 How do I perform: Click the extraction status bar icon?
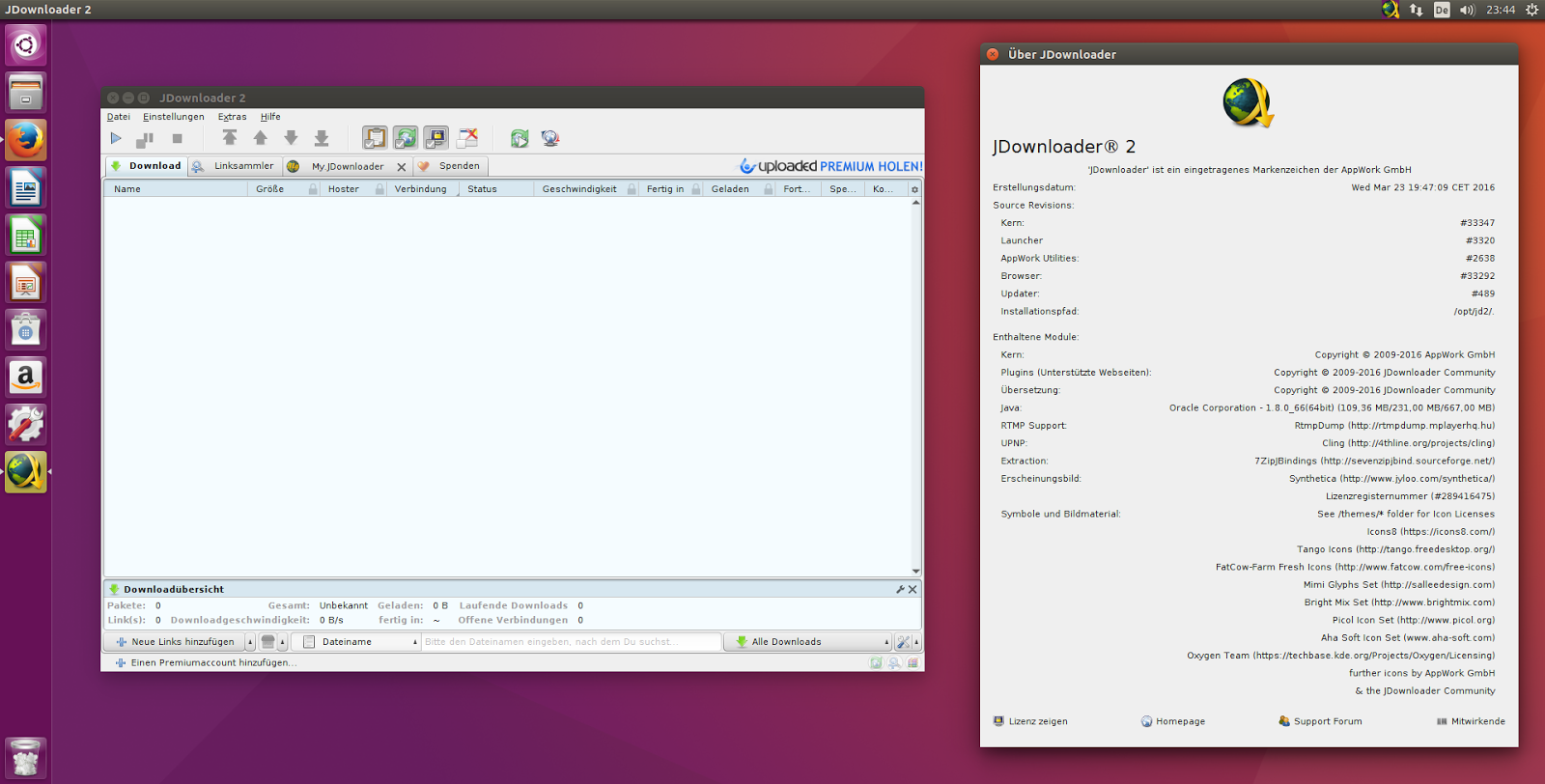coord(913,663)
